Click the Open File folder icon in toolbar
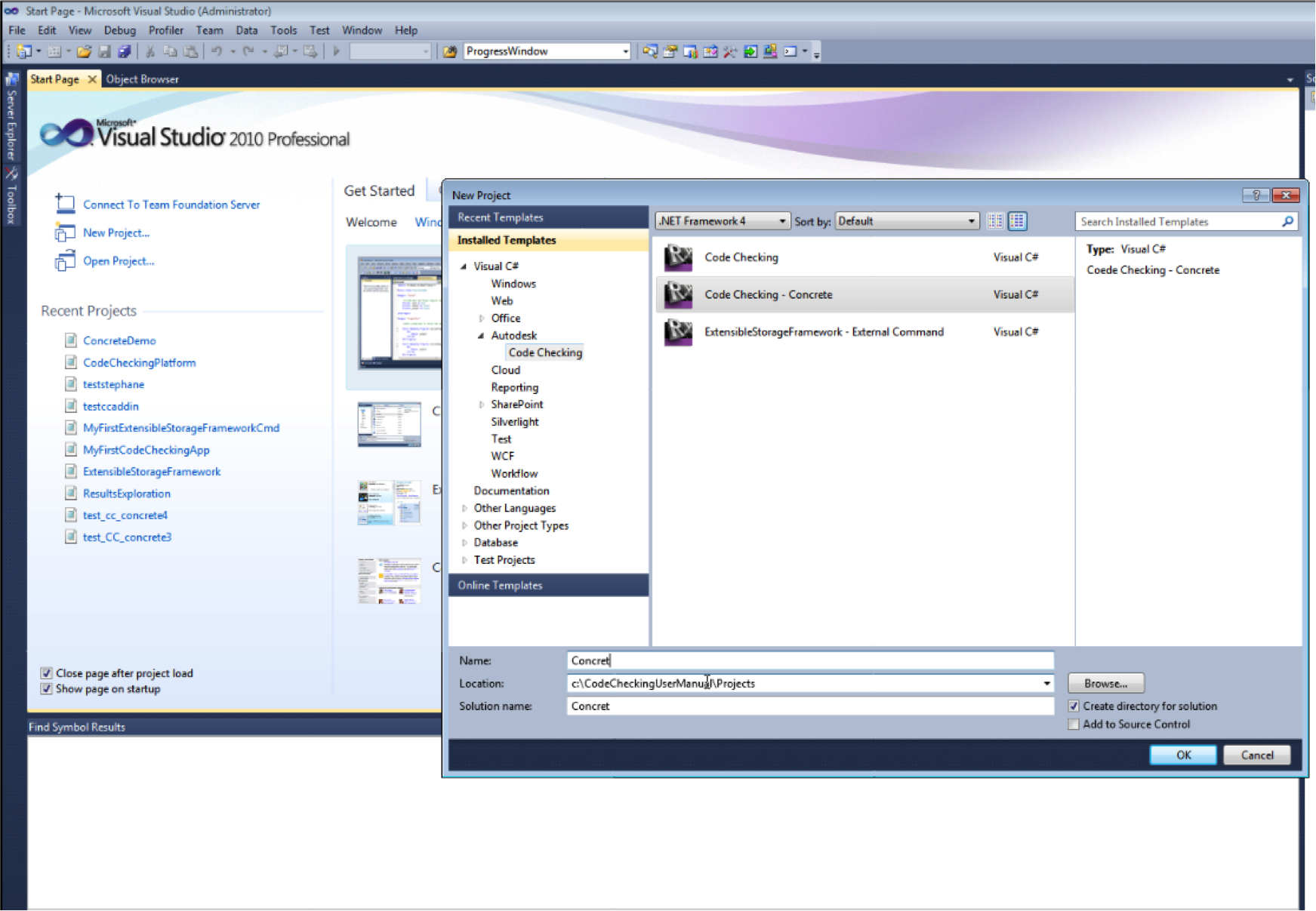Image resolution: width=1316 pixels, height=911 pixels. click(x=85, y=51)
